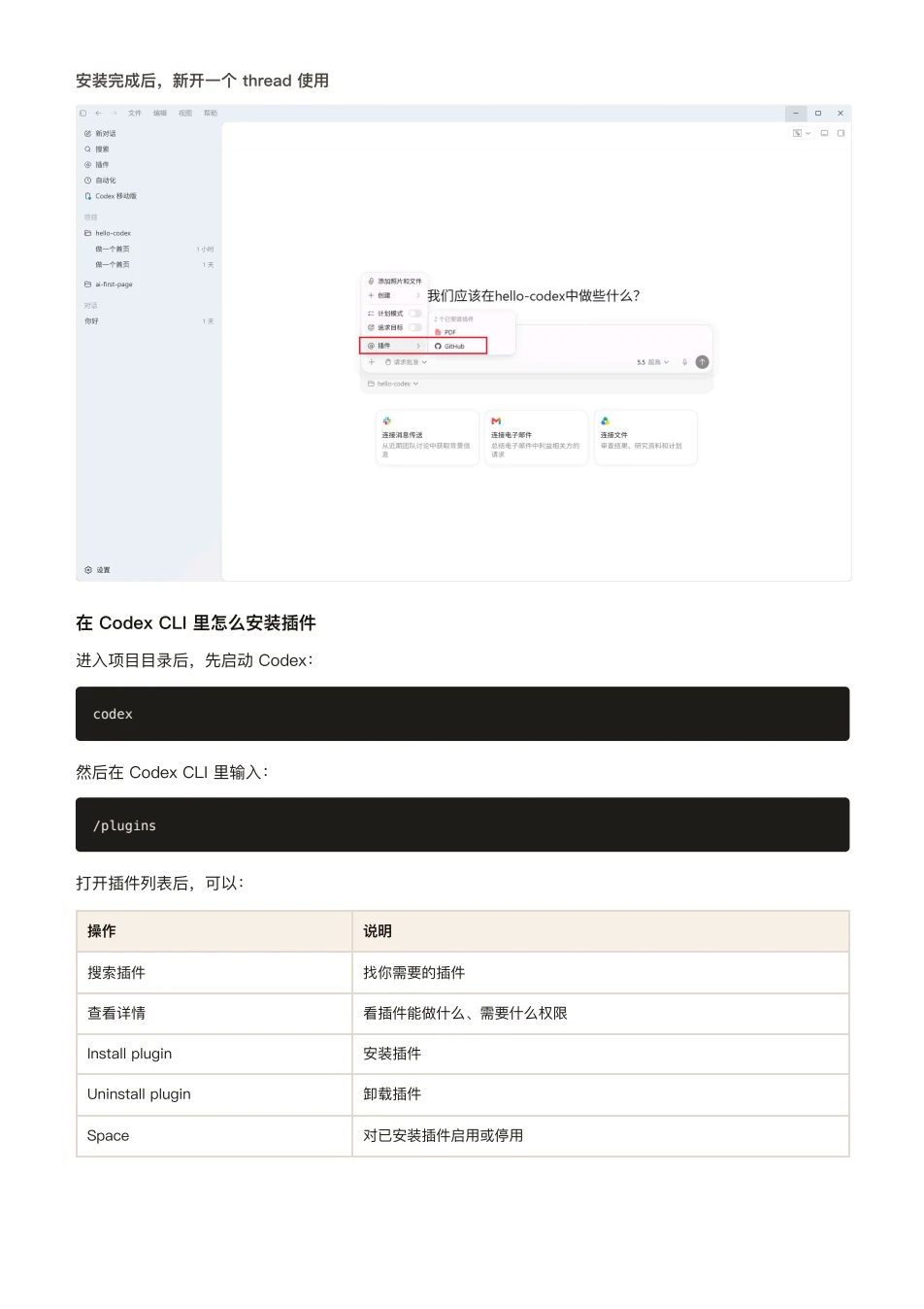The height and width of the screenshot is (1309, 924).
Task: Click table cell 找你需要的插件
Action: (x=600, y=972)
